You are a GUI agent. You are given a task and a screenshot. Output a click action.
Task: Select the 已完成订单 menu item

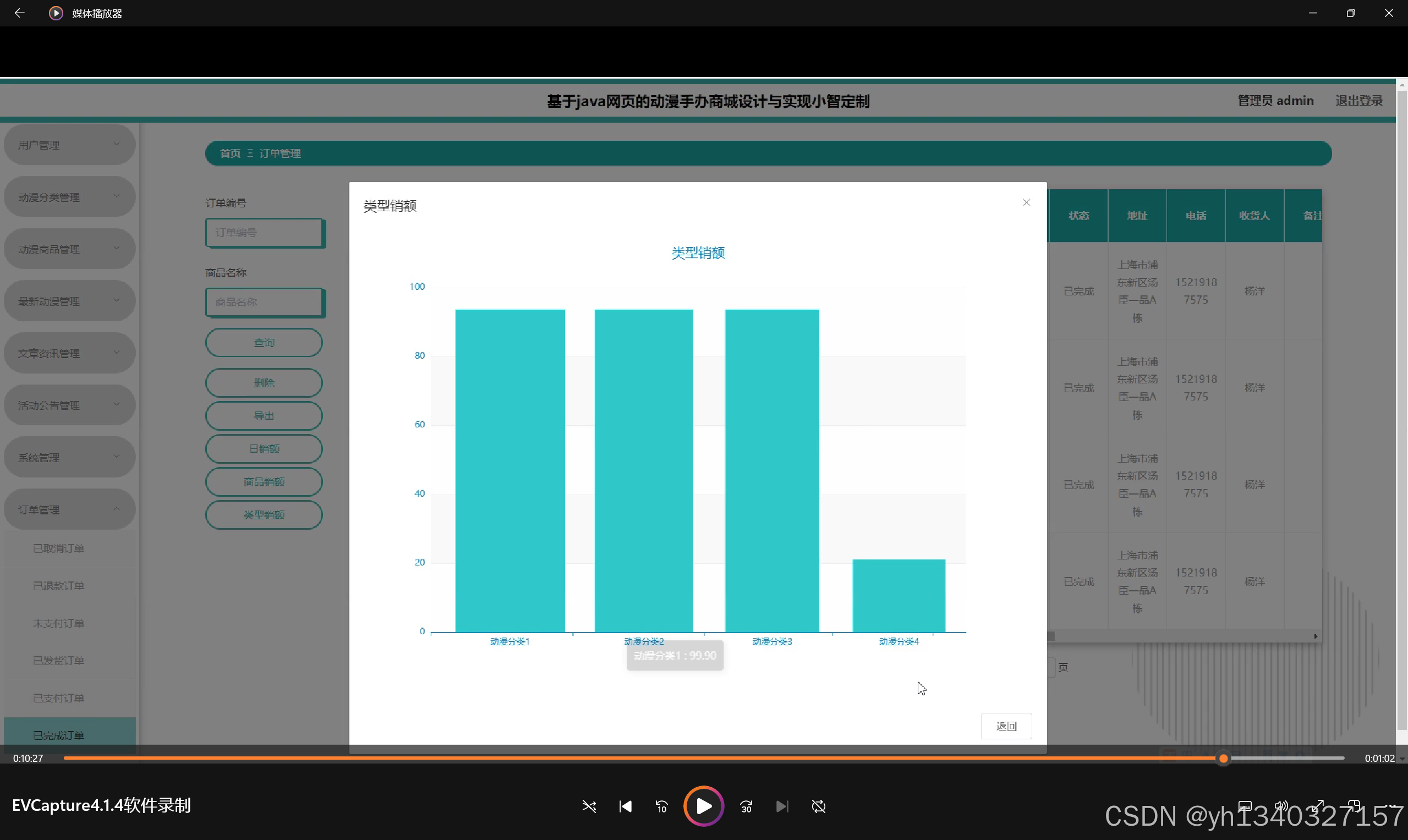(x=59, y=735)
